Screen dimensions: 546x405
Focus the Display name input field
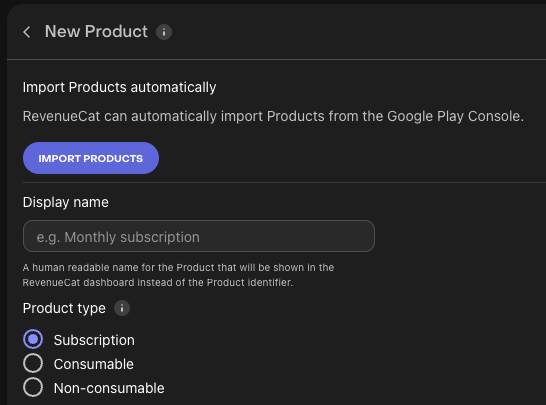click(x=199, y=236)
